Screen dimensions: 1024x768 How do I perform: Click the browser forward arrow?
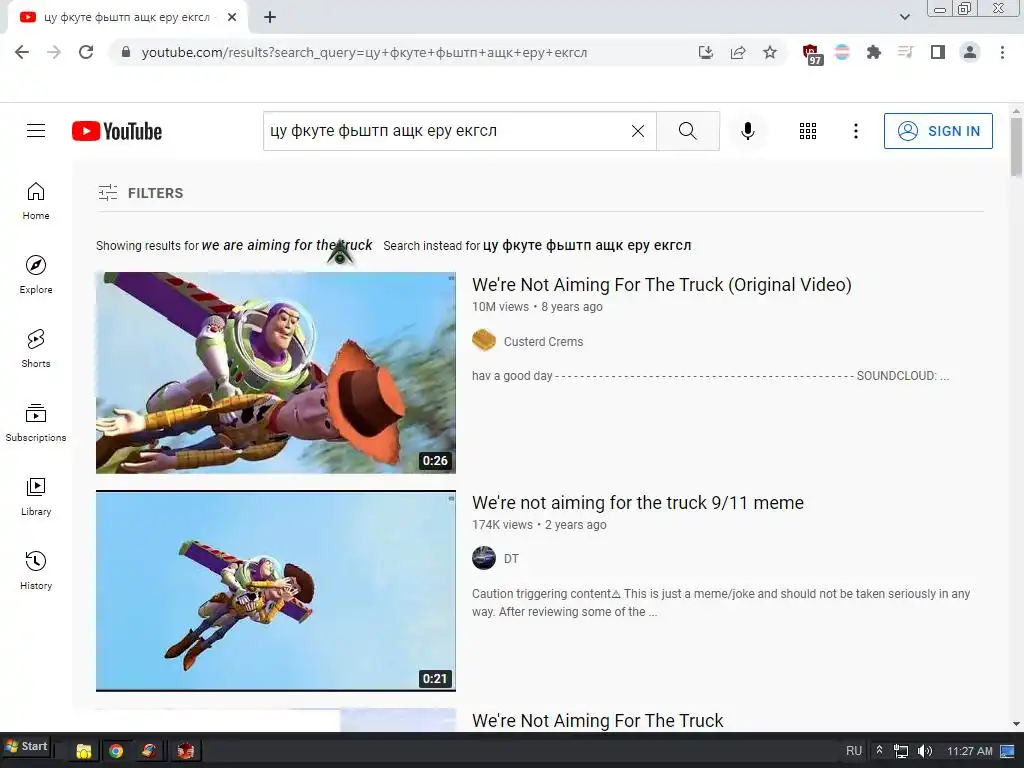[x=54, y=52]
